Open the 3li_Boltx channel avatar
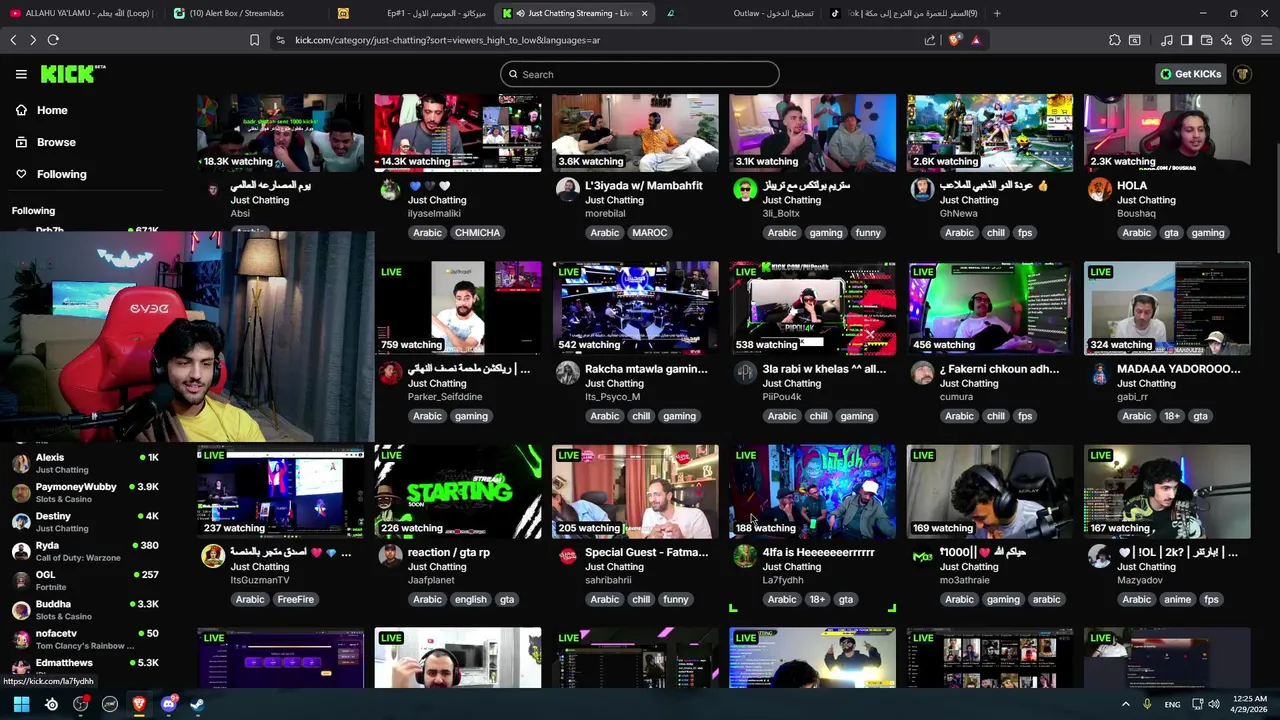Image resolution: width=1280 pixels, height=720 pixels. [x=745, y=190]
